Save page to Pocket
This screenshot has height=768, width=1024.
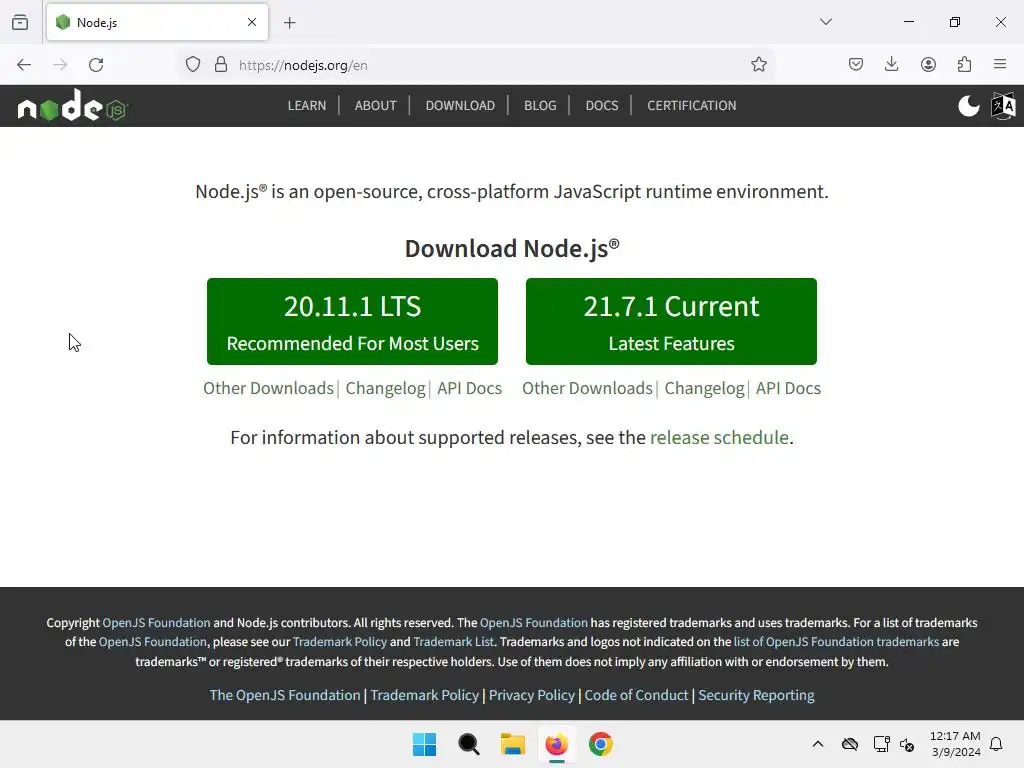(x=856, y=65)
